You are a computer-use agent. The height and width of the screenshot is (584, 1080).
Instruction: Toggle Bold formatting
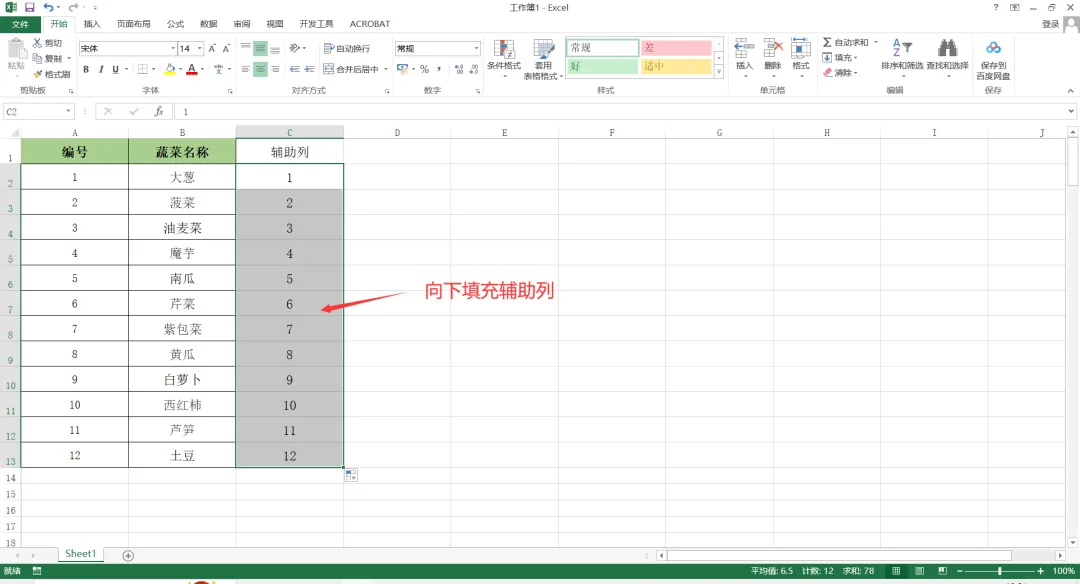coord(86,69)
